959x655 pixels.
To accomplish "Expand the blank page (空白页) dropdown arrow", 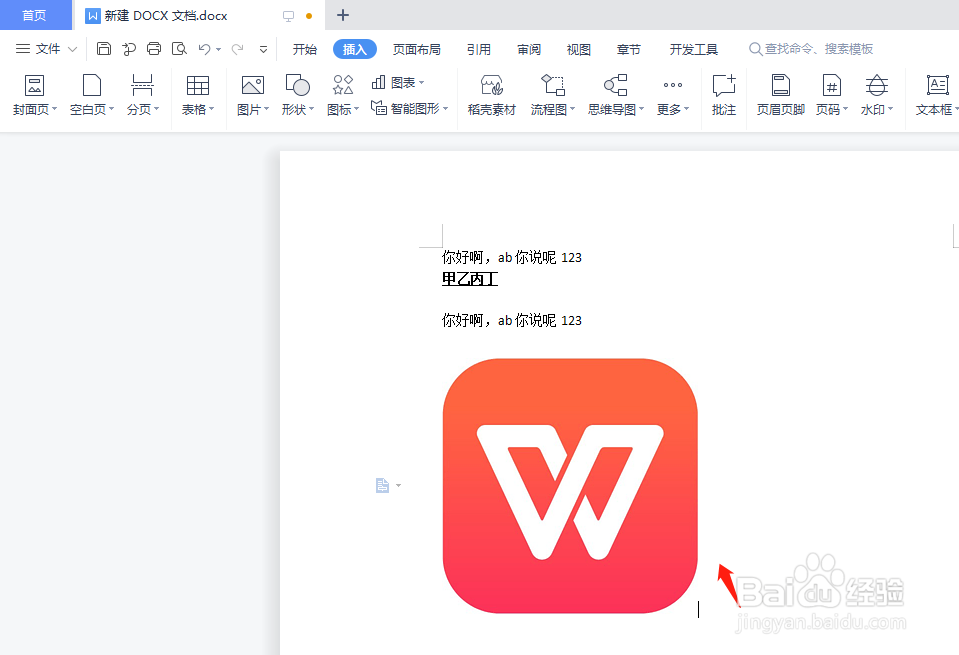I will [111, 109].
